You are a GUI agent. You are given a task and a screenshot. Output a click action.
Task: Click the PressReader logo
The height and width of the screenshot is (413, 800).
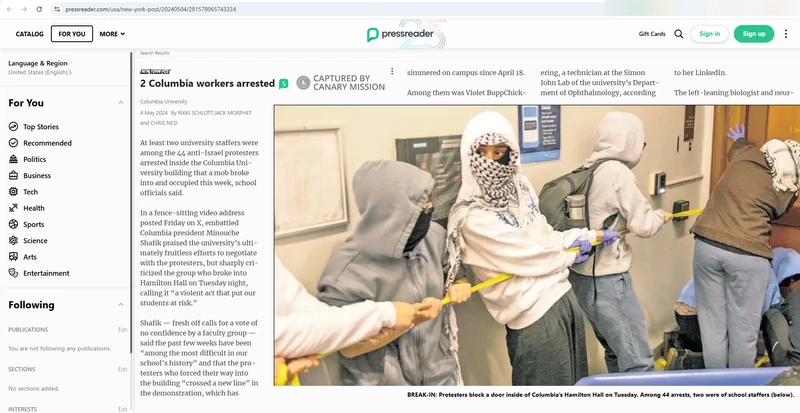point(400,34)
